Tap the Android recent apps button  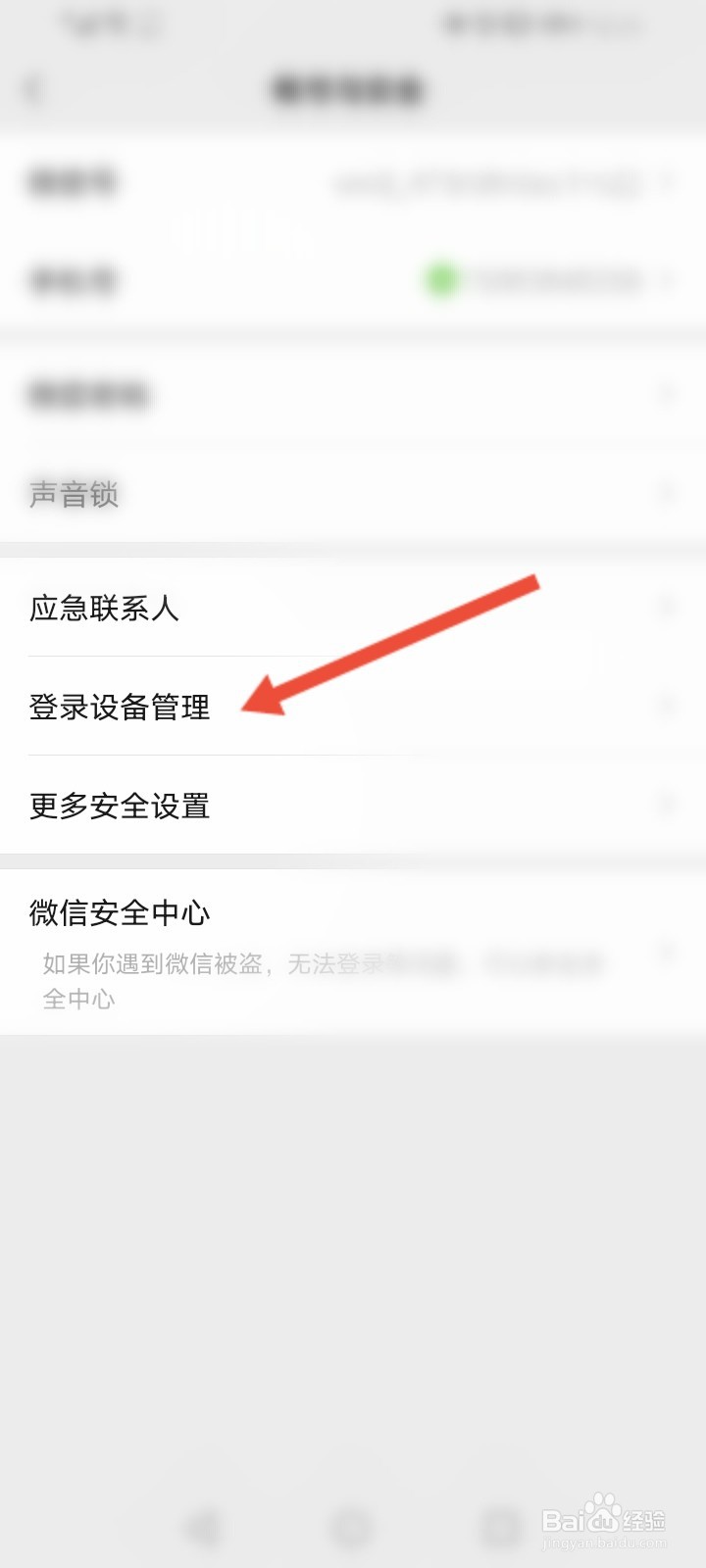coord(502,1527)
